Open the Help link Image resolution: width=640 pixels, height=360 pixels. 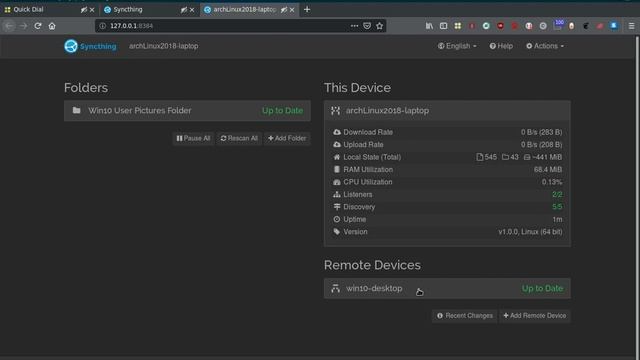501,46
